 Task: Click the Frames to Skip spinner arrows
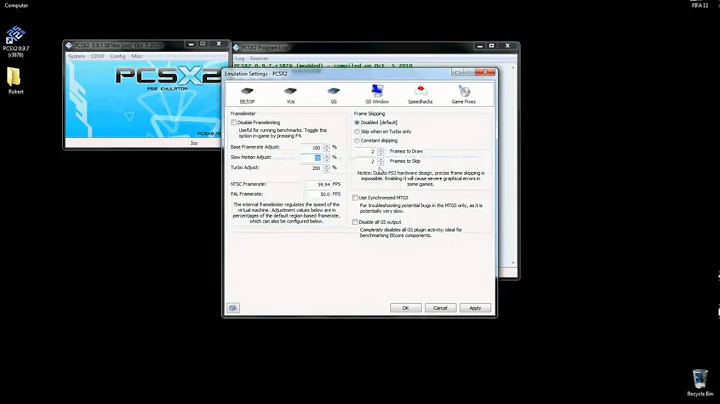tap(380, 161)
